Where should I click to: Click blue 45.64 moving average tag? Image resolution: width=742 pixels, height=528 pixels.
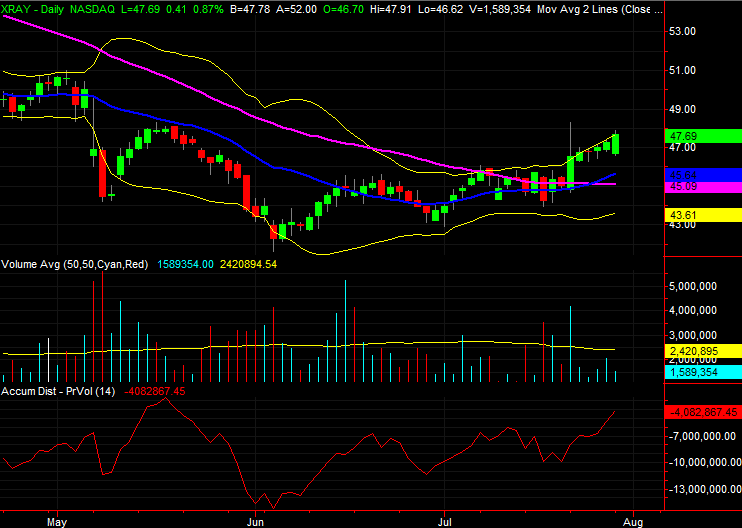[x=703, y=175]
